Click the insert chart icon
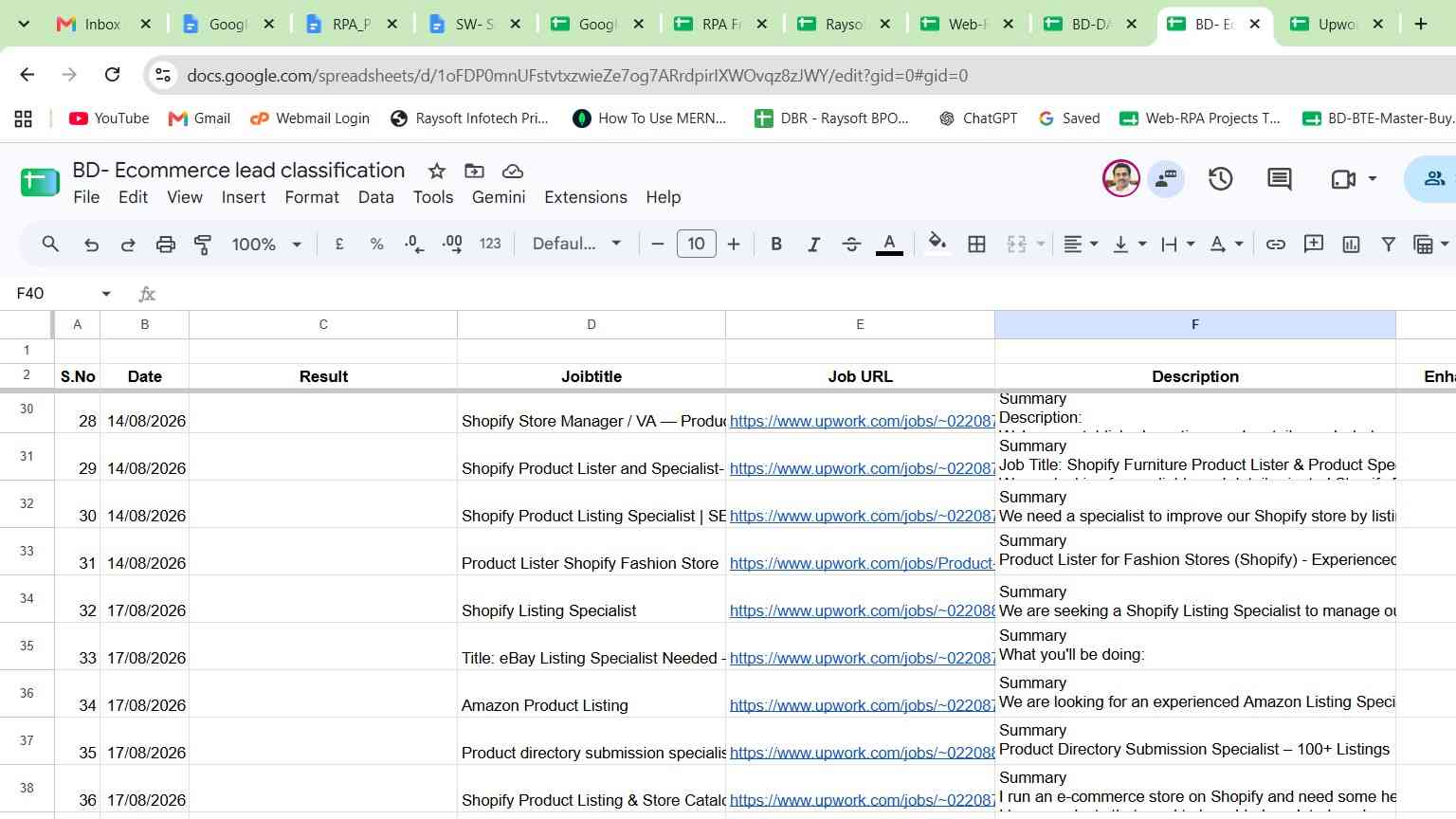The height and width of the screenshot is (819, 1456). click(1351, 245)
